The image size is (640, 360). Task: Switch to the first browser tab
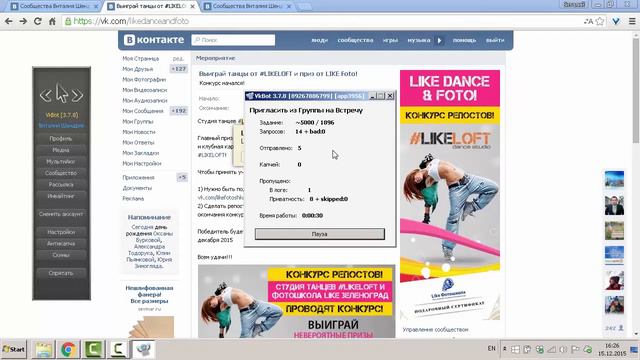click(x=54, y=6)
